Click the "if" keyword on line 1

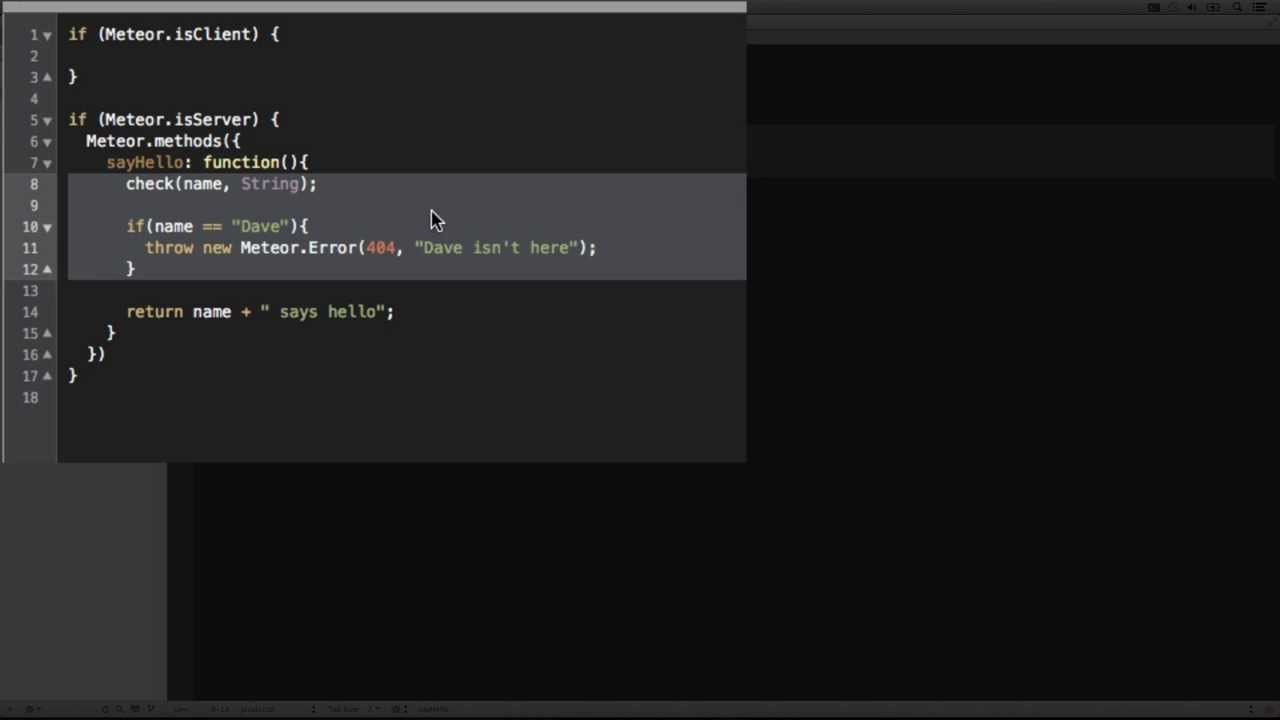coord(77,34)
